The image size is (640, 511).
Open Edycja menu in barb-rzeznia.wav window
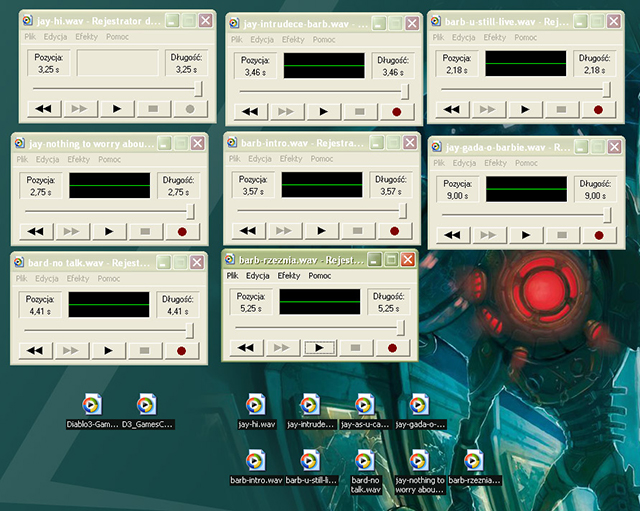258,276
